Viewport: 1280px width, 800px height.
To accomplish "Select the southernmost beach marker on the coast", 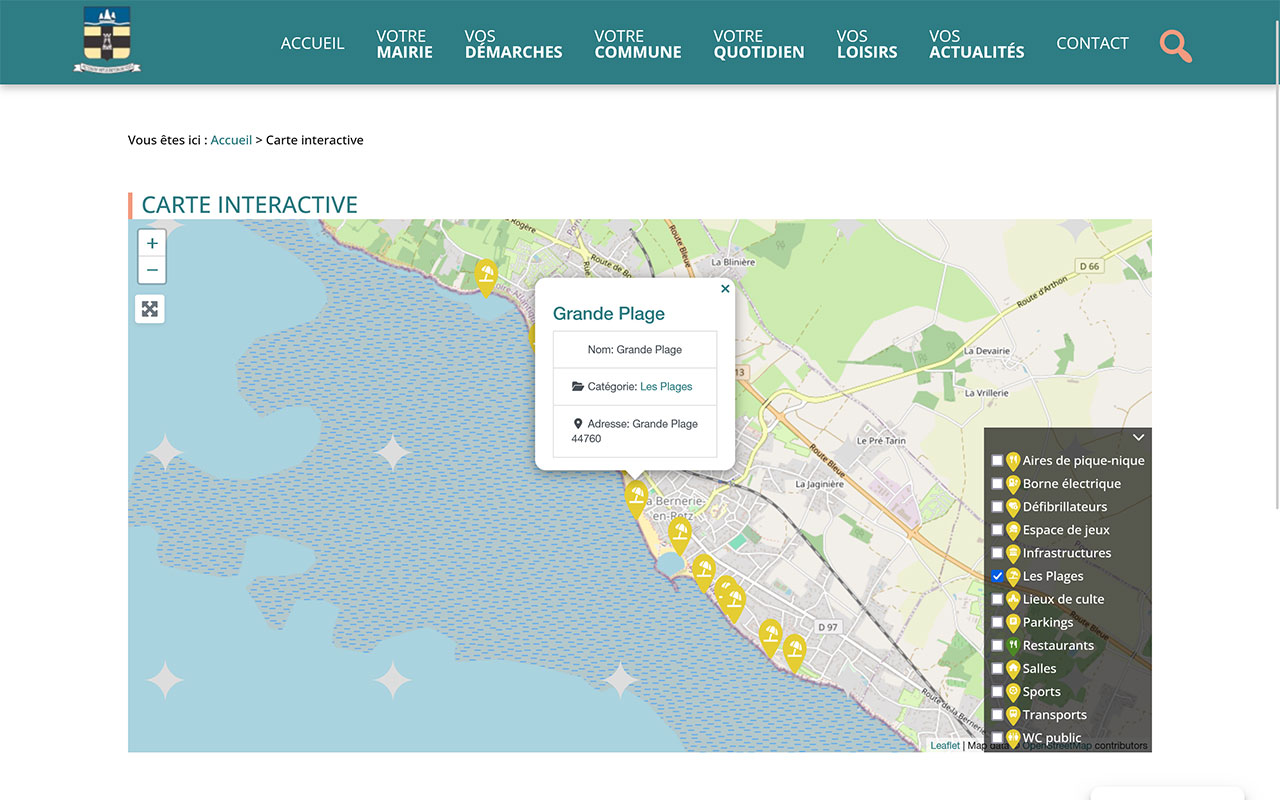I will tap(794, 652).
